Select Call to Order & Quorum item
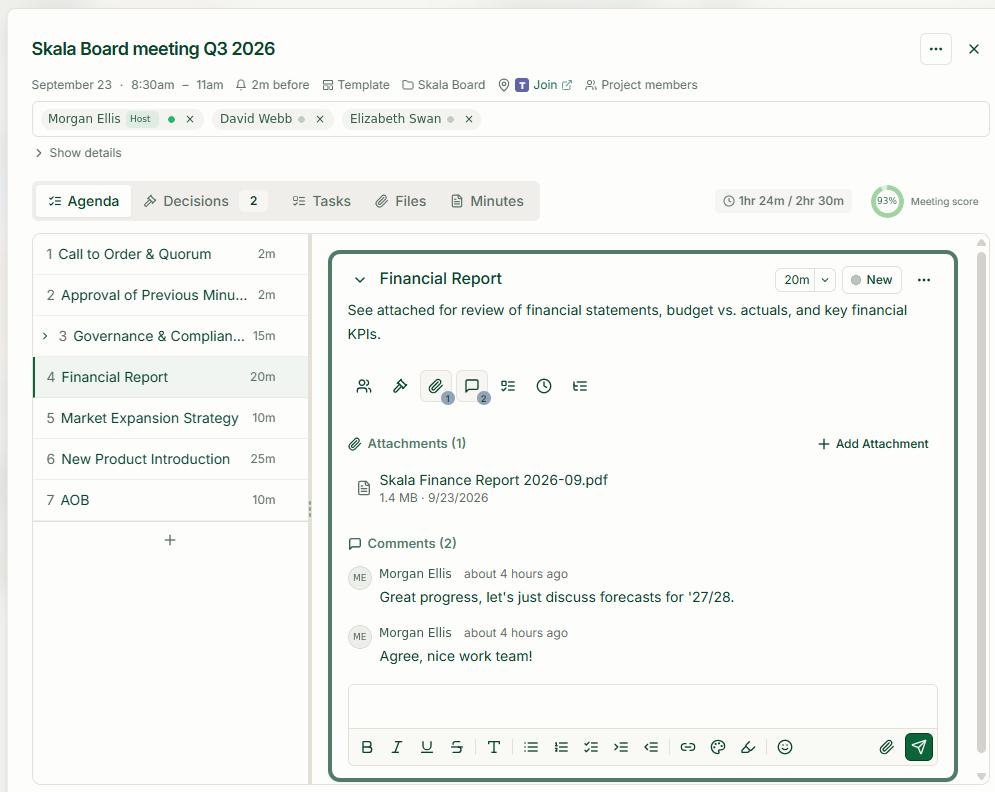The height and width of the screenshot is (792, 995). [x=170, y=254]
